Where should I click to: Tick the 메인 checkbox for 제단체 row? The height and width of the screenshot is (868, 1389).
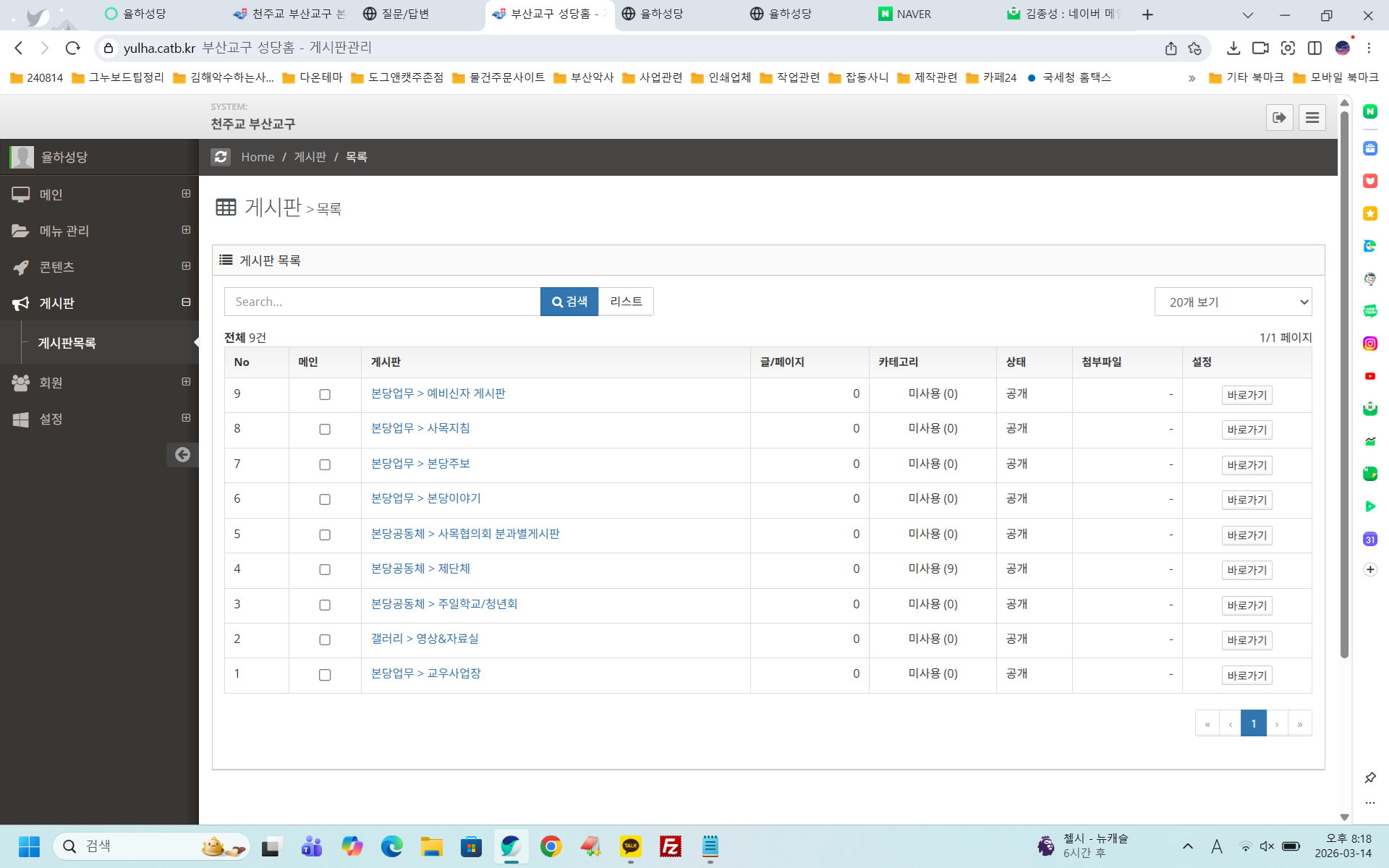[325, 570]
